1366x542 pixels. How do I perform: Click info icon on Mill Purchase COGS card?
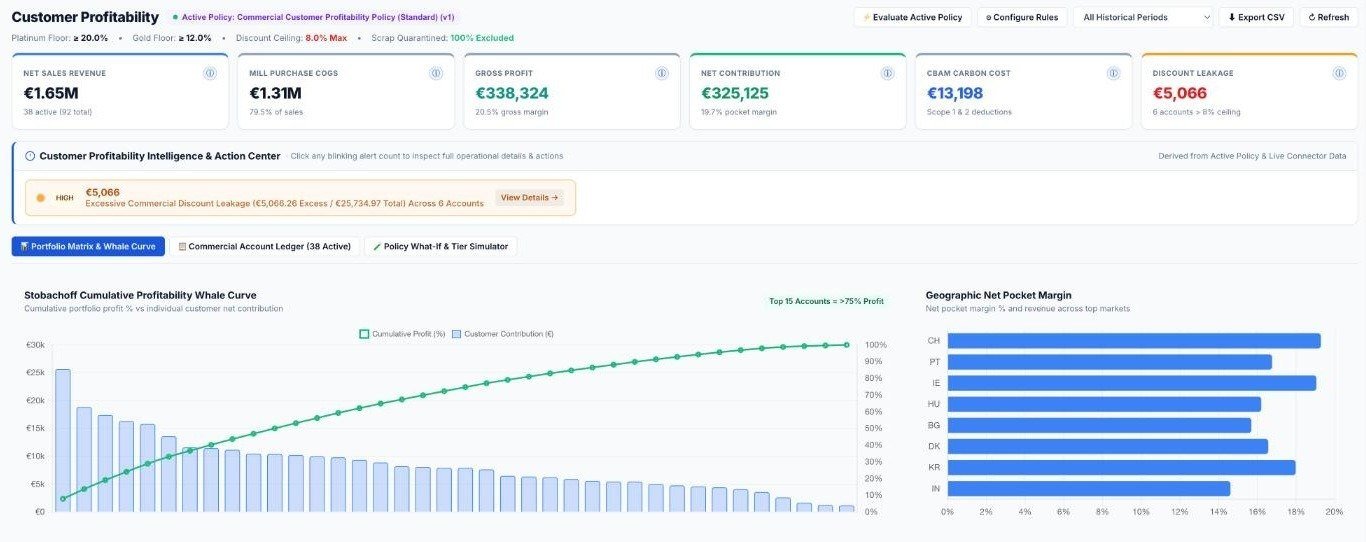[x=436, y=73]
